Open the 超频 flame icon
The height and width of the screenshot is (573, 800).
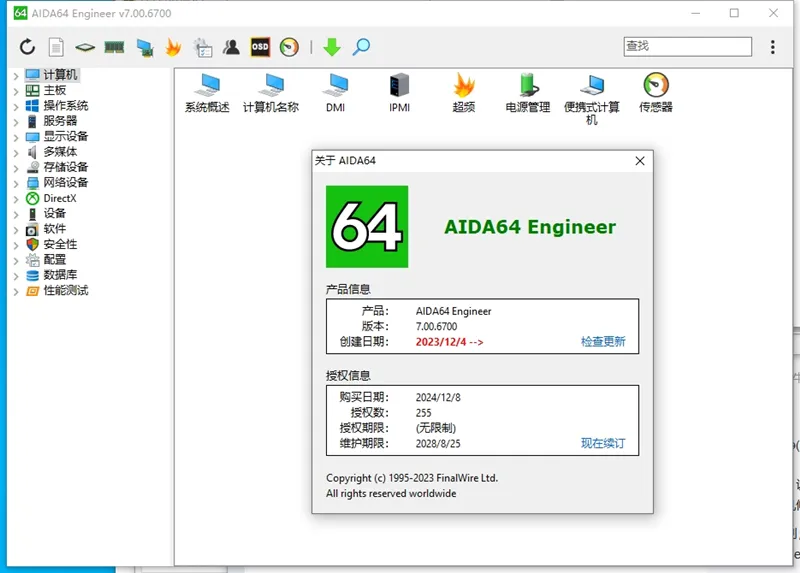tap(464, 93)
